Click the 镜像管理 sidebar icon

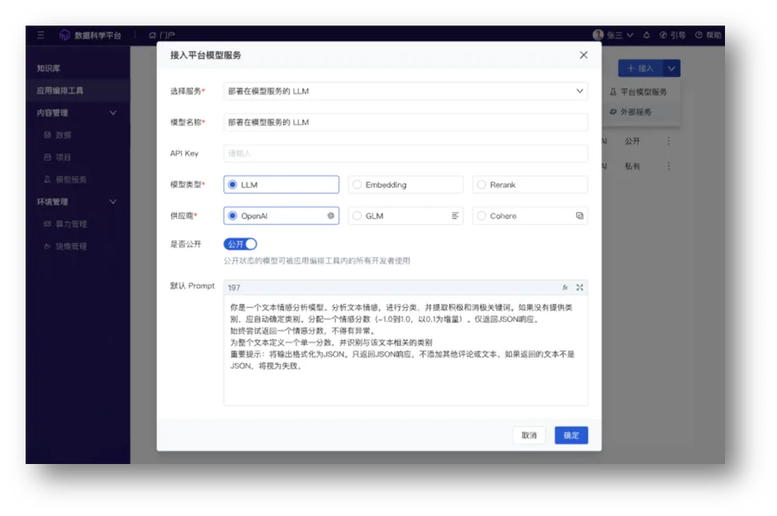[48, 246]
